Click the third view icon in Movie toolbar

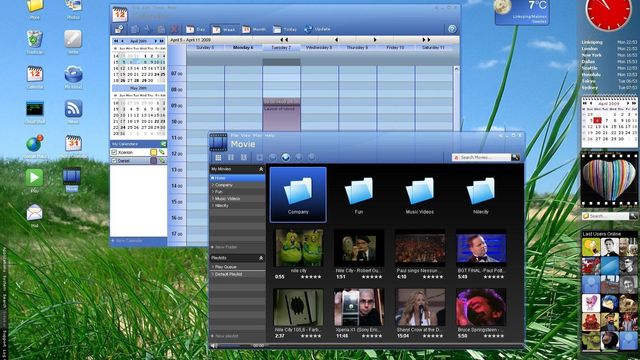(x=244, y=157)
